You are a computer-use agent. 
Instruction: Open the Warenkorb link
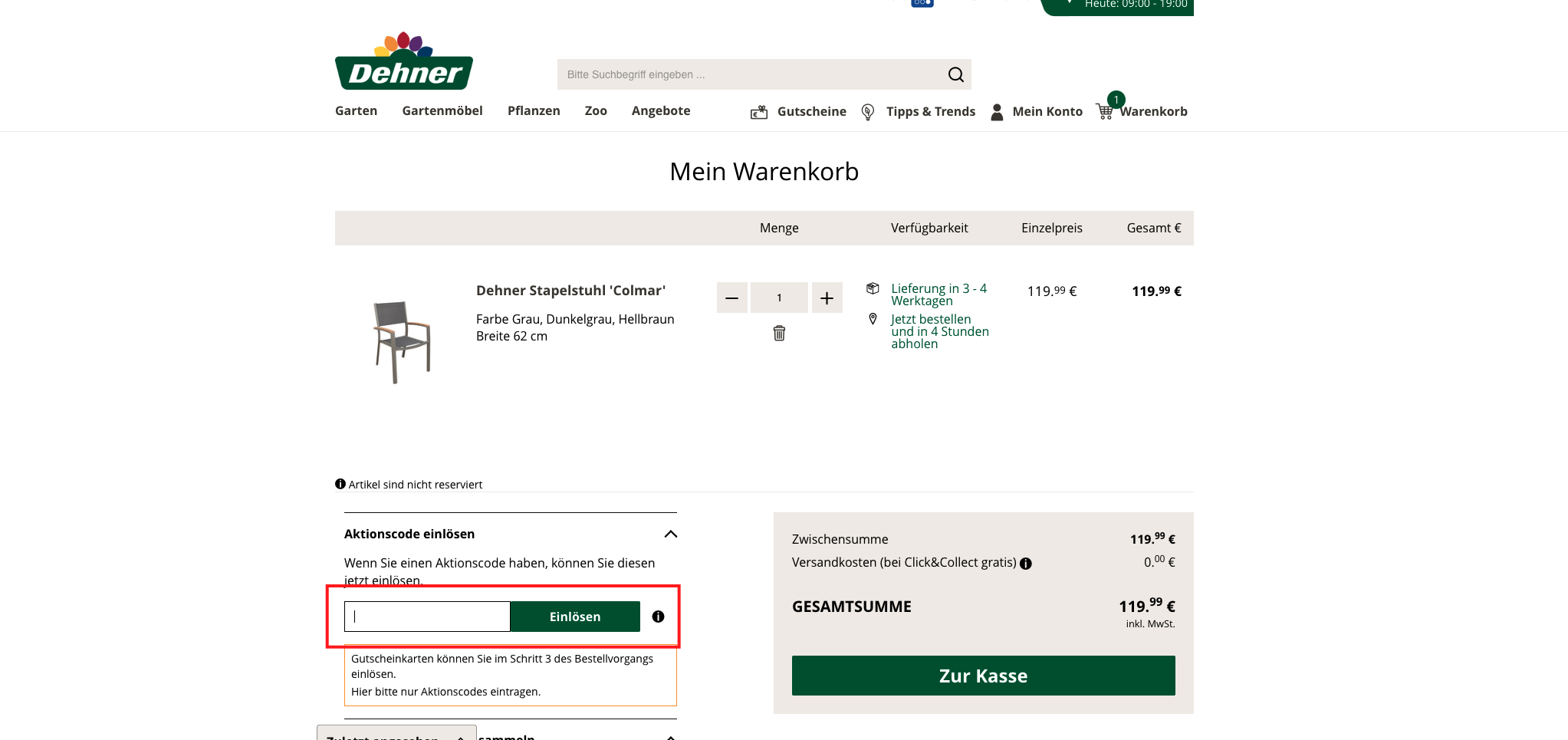1154,111
